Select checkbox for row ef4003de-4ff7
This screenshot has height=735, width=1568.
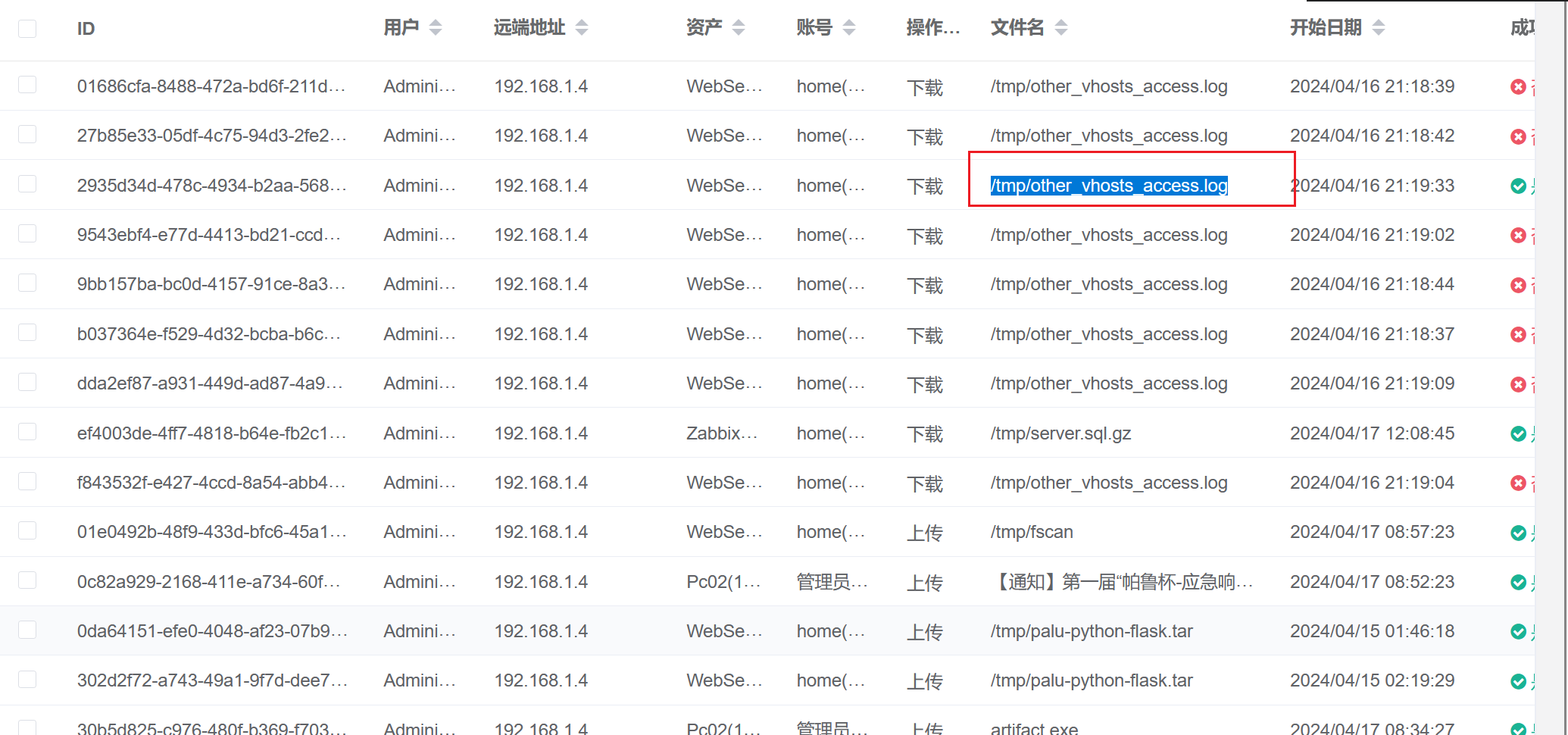27,431
